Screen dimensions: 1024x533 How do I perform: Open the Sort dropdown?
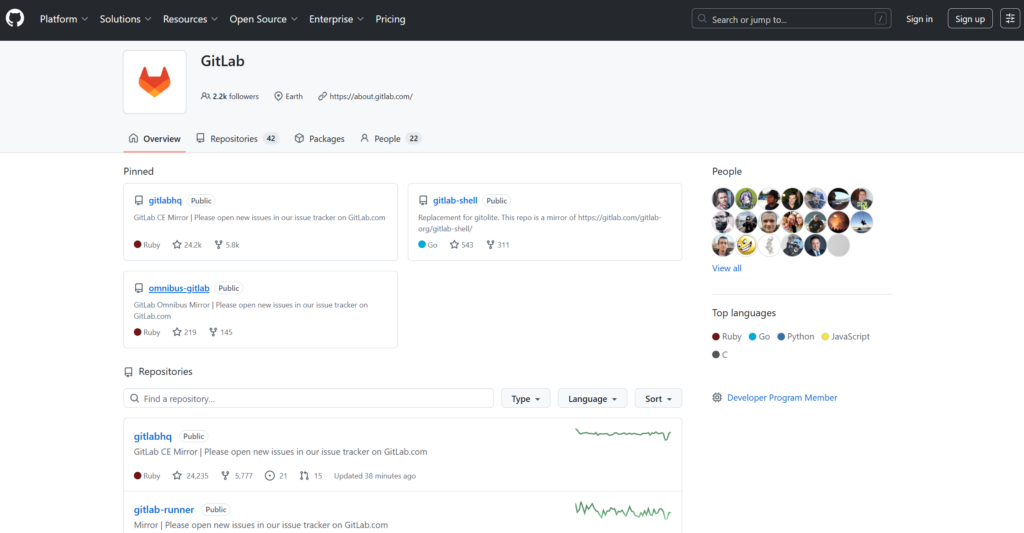(658, 398)
